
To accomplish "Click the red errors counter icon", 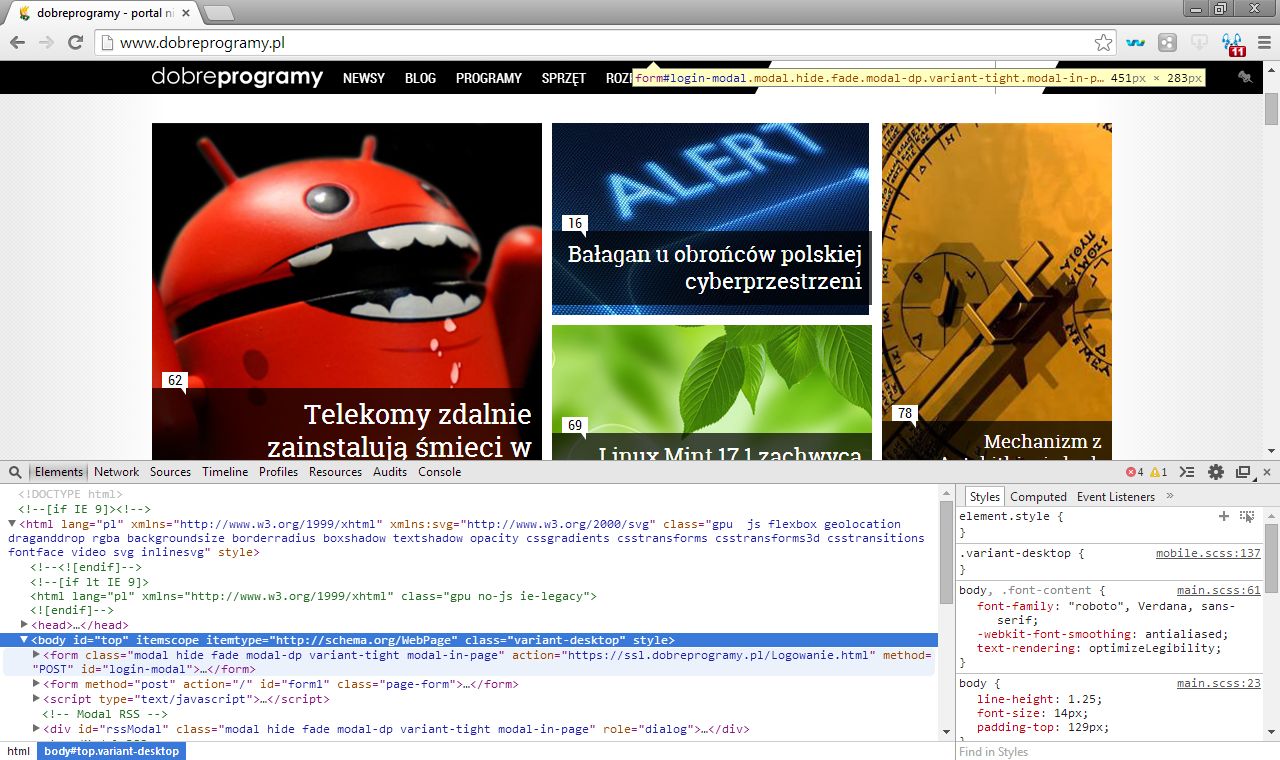I will [x=1135, y=472].
